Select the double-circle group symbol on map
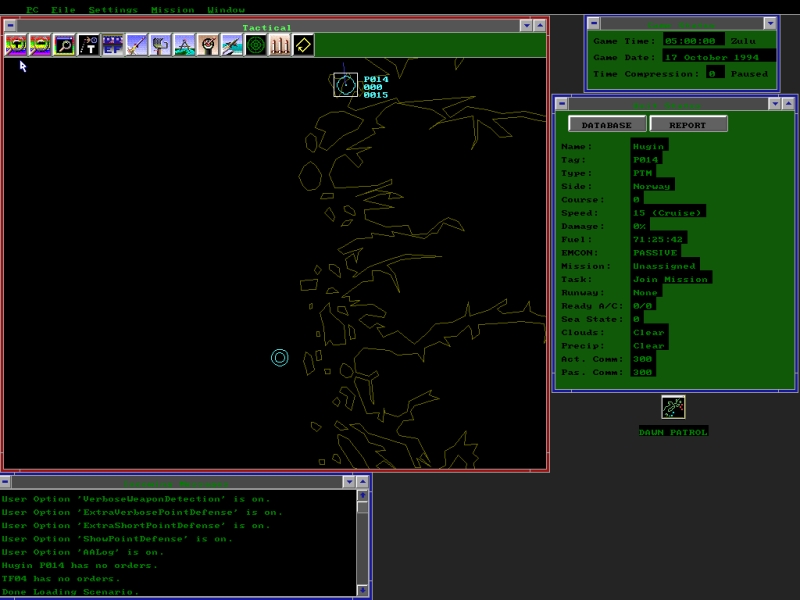The image size is (800, 600). 280,357
